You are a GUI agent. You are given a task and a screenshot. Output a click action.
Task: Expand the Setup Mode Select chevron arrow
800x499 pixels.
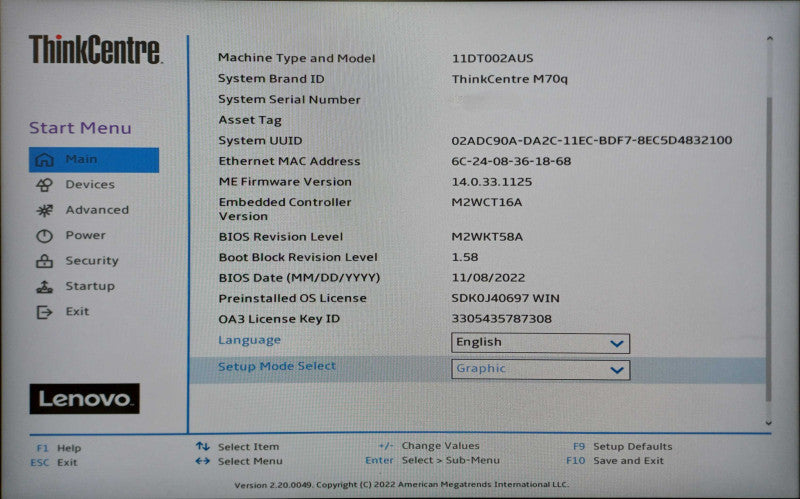click(x=617, y=370)
